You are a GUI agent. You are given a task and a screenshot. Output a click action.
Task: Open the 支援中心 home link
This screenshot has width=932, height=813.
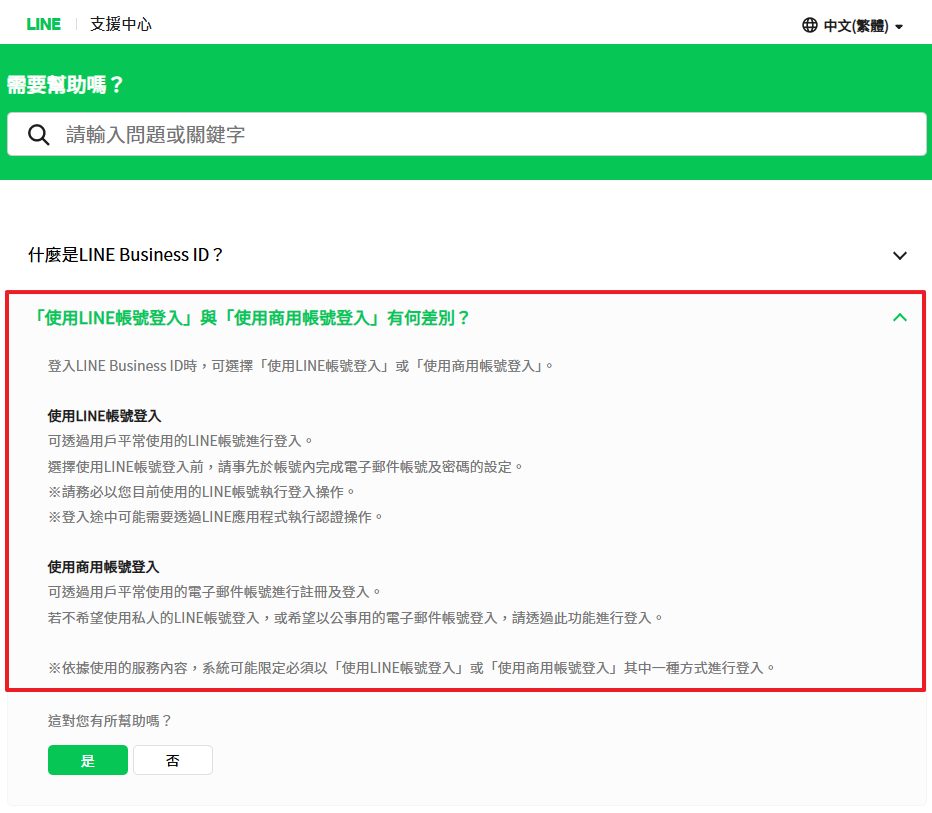point(121,24)
